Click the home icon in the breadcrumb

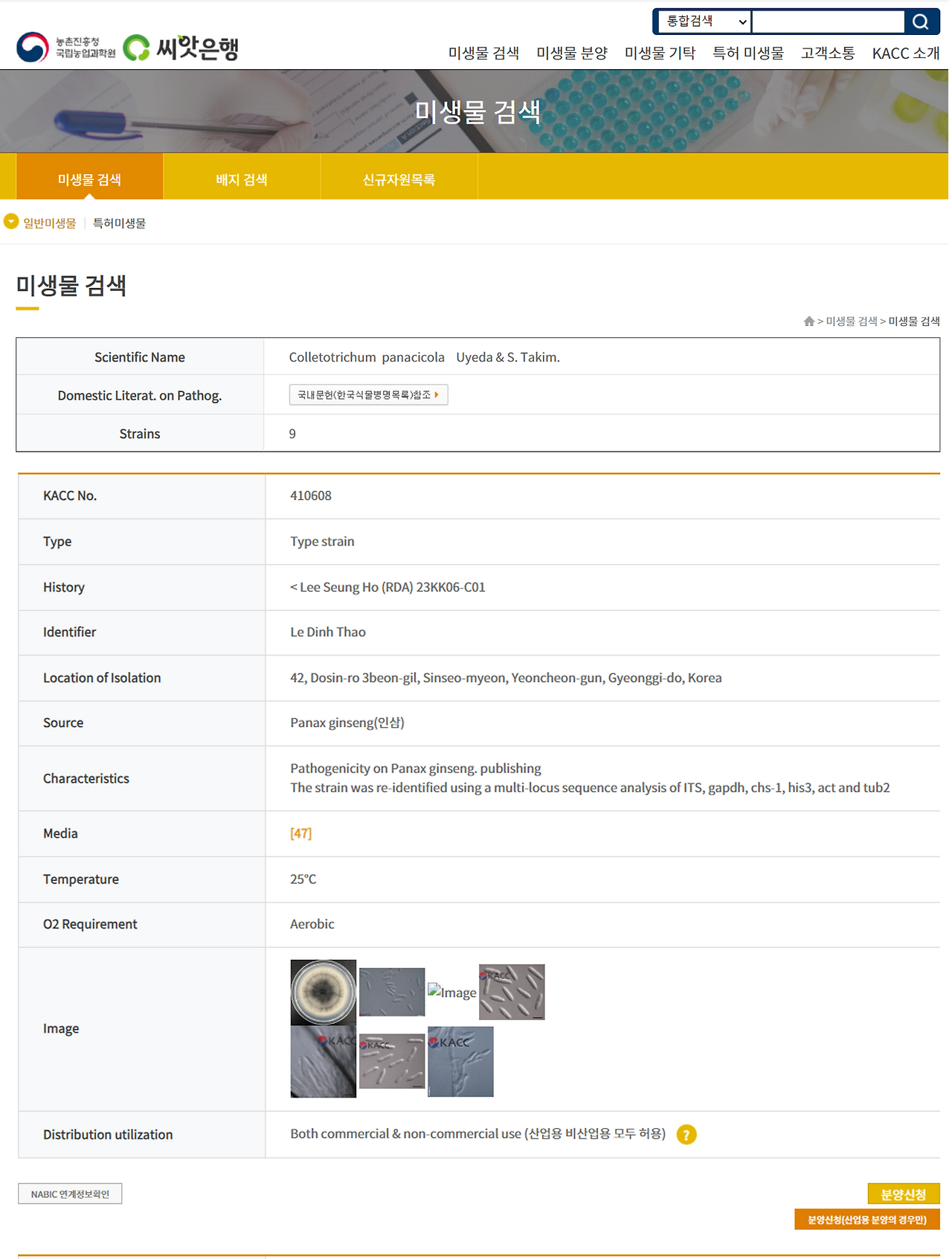tap(809, 321)
